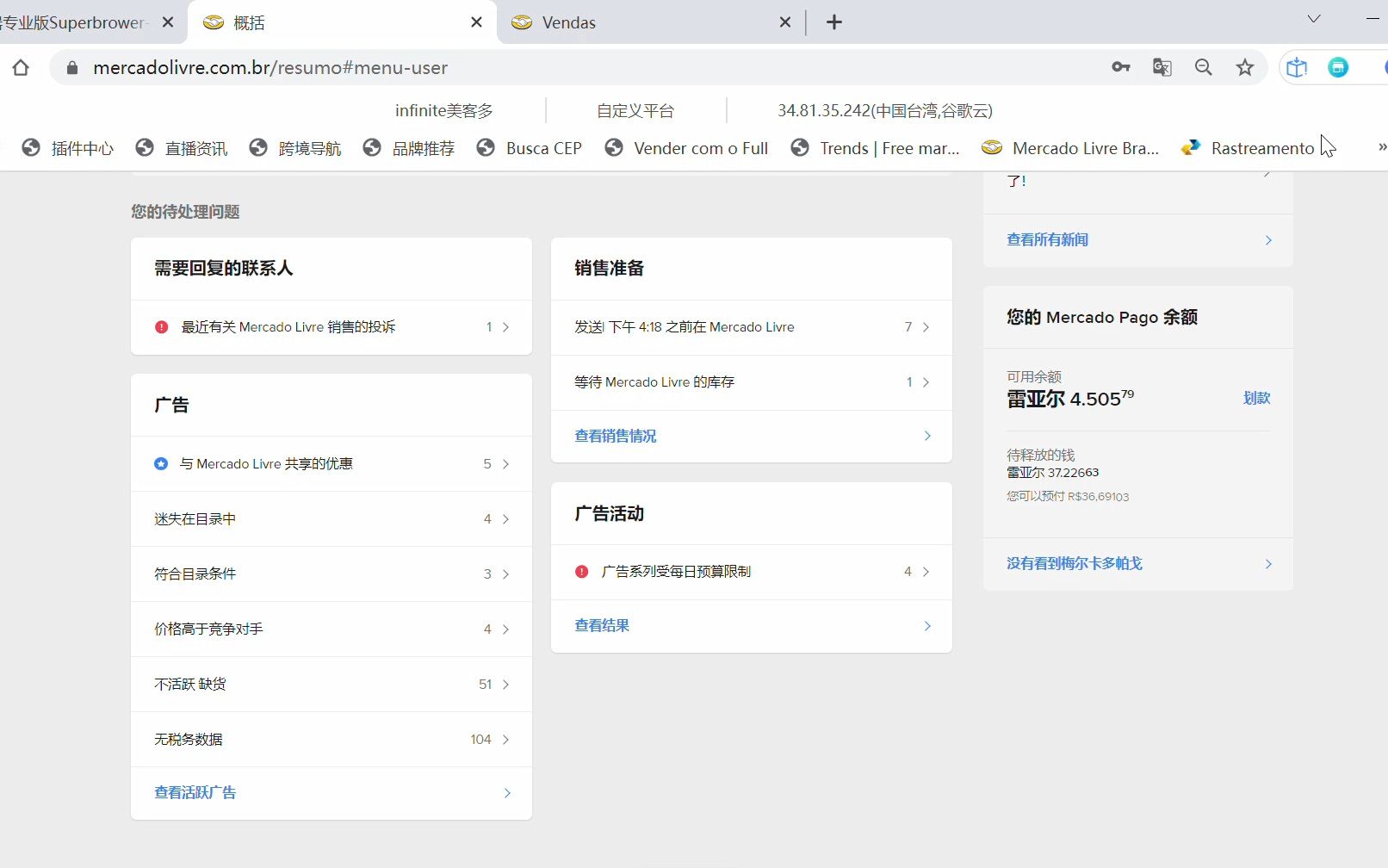
Task: Open the 价格高于竞争对手 row
Action: [332, 629]
